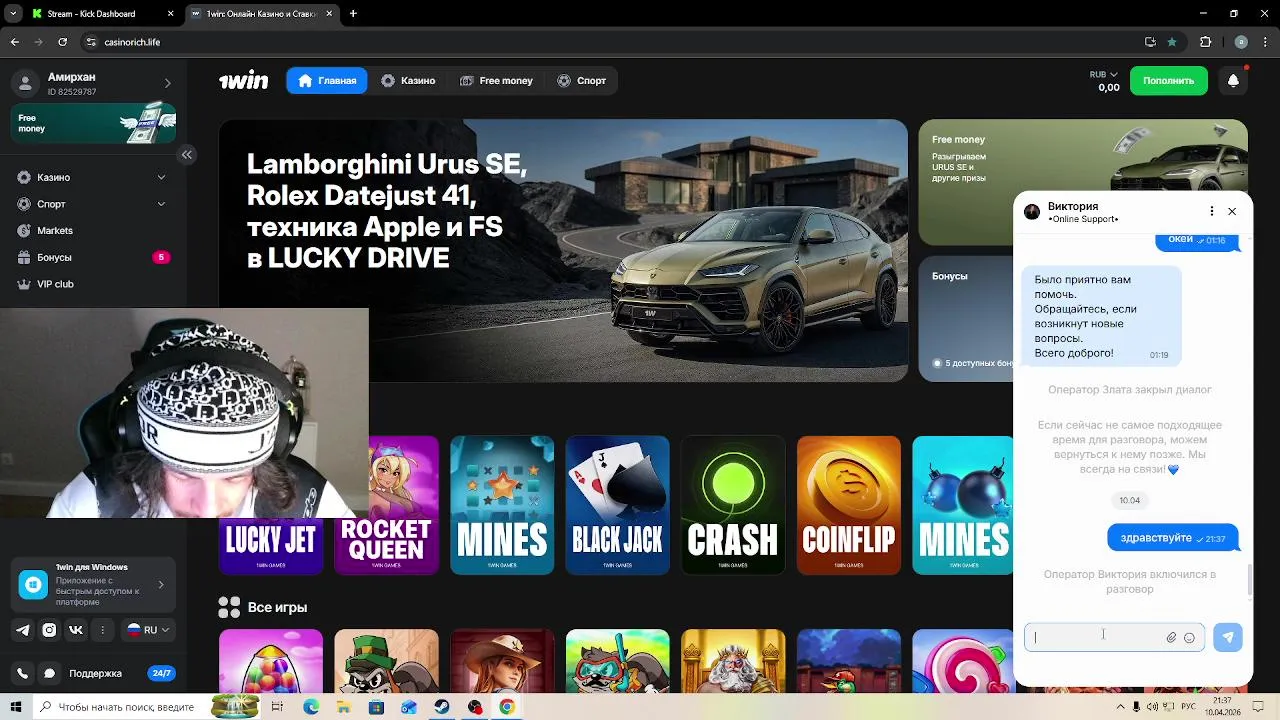Viewport: 1280px width, 720px height.
Task: Collapse the left sidebar with double arrows
Action: coord(186,154)
